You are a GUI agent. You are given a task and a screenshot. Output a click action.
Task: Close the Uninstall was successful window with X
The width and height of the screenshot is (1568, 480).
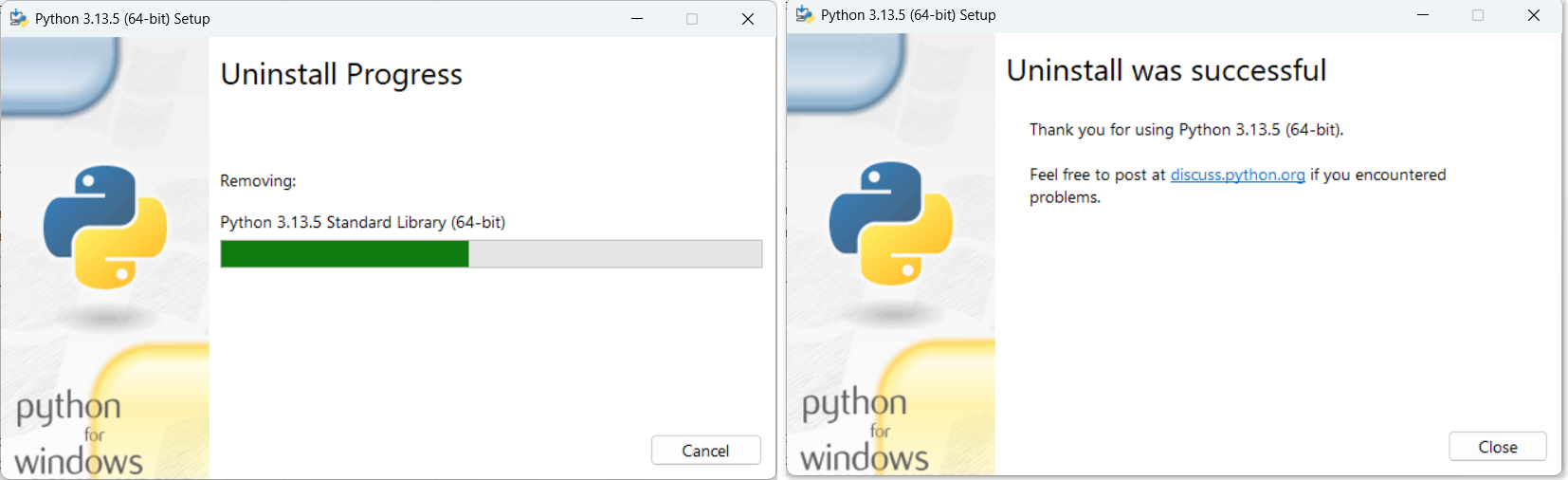1534,15
